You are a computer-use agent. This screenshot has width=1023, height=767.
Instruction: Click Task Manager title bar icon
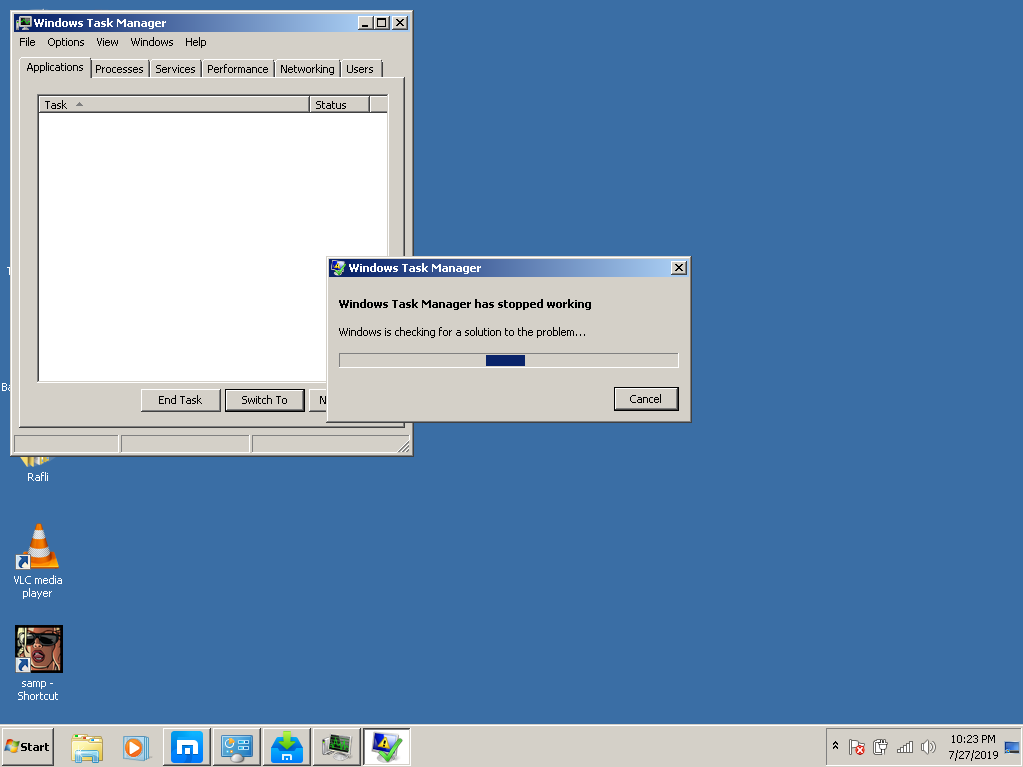tap(24, 23)
